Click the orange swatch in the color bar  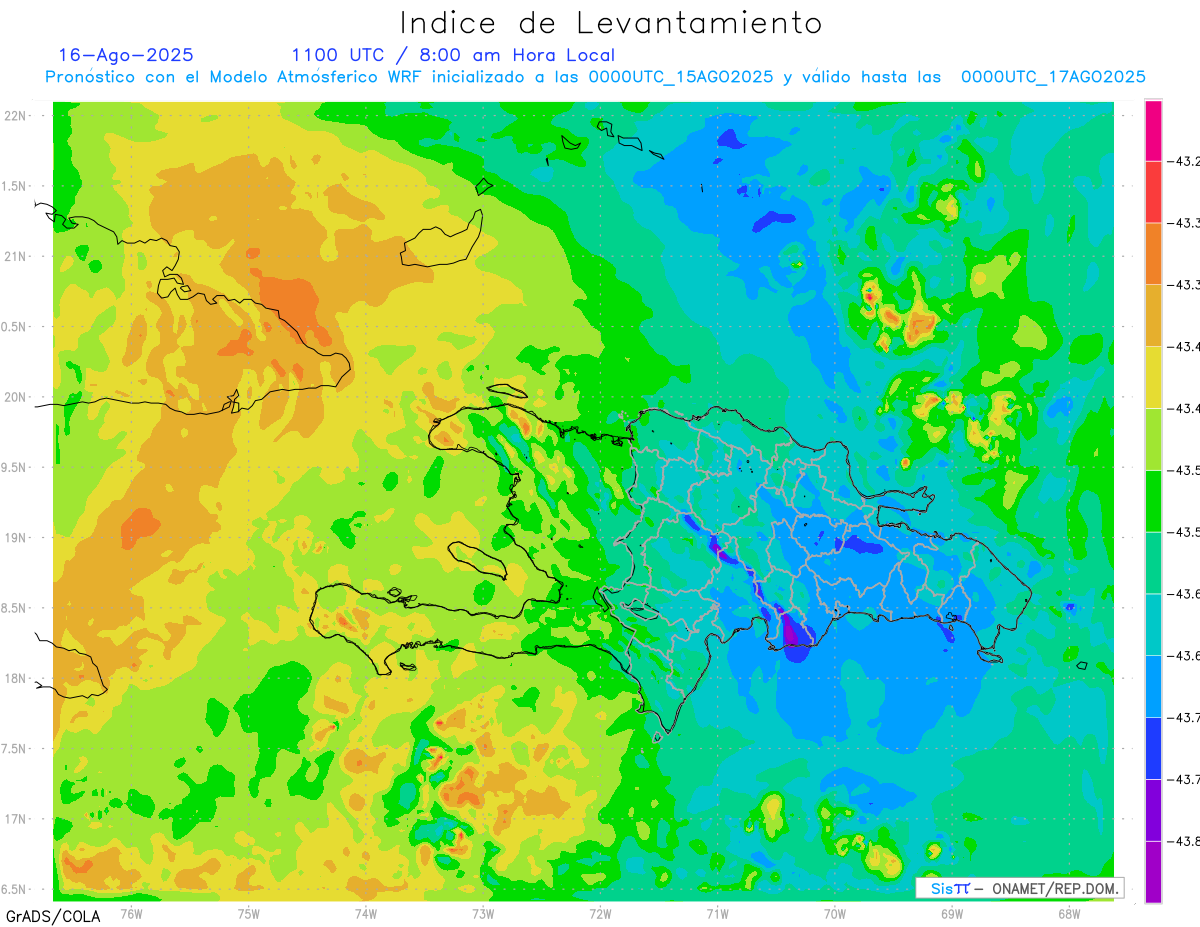[1153, 254]
